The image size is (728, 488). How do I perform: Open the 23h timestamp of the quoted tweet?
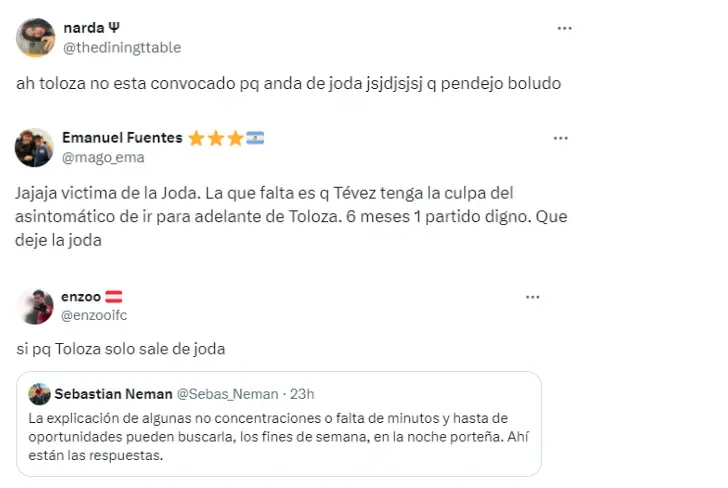pyautogui.click(x=302, y=394)
